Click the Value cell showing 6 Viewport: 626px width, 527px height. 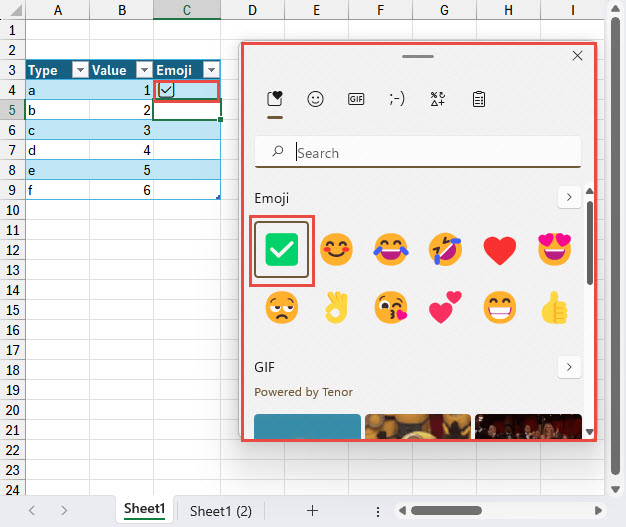121,190
